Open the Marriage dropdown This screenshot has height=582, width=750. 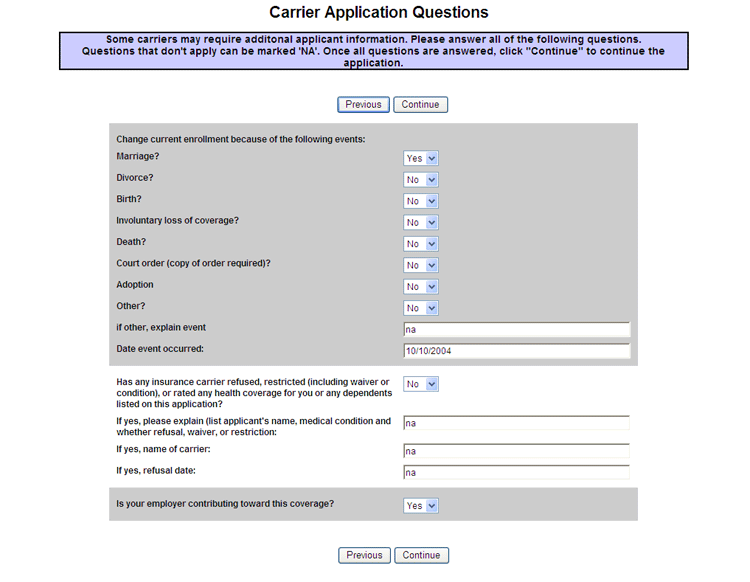(421, 158)
